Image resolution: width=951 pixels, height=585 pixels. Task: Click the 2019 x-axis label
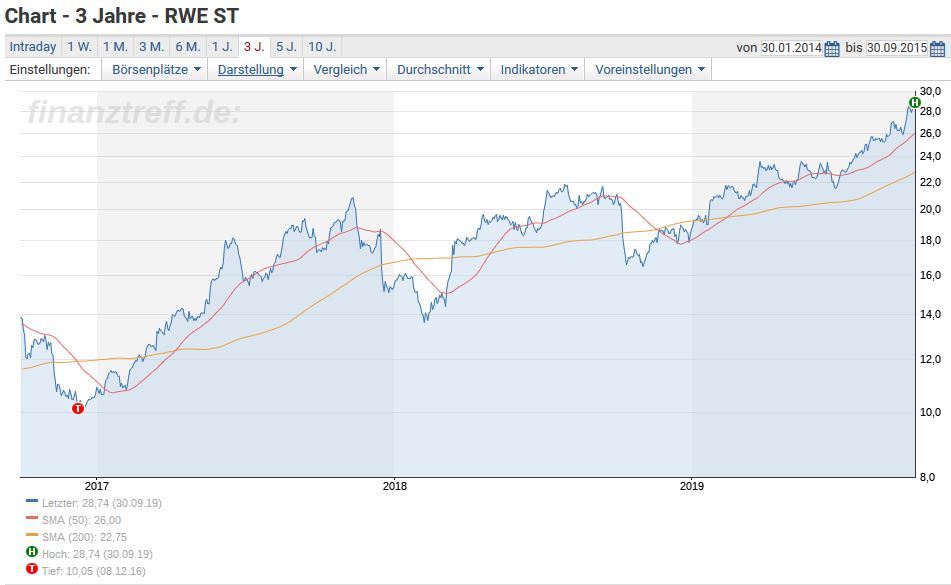692,486
